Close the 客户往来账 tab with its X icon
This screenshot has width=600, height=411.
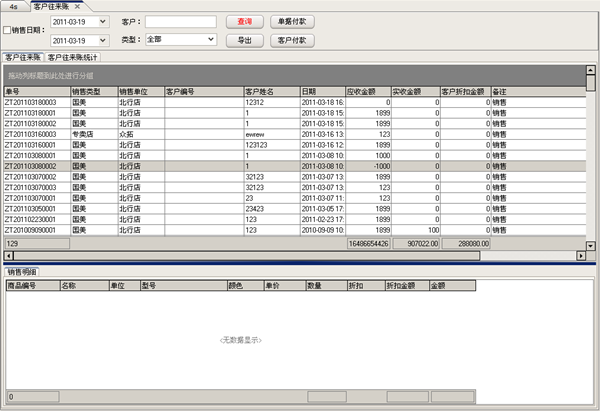click(x=76, y=6)
